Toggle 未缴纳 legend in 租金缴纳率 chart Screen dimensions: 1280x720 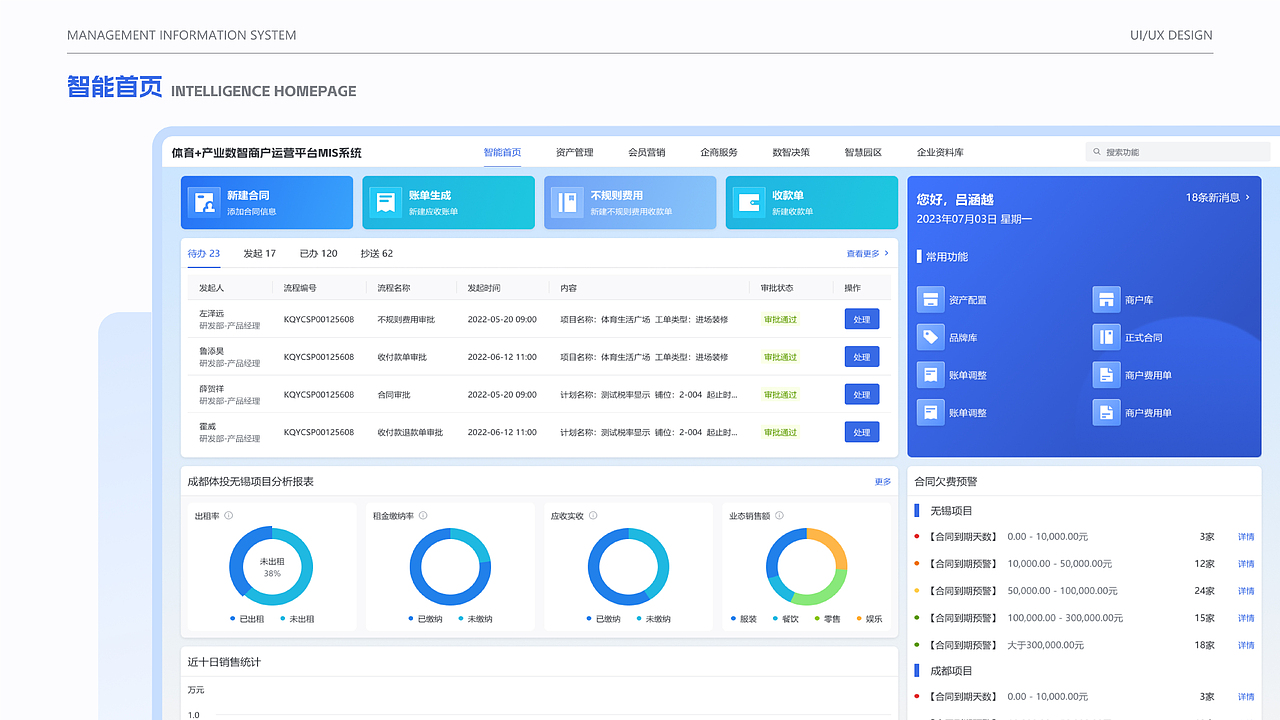point(475,619)
